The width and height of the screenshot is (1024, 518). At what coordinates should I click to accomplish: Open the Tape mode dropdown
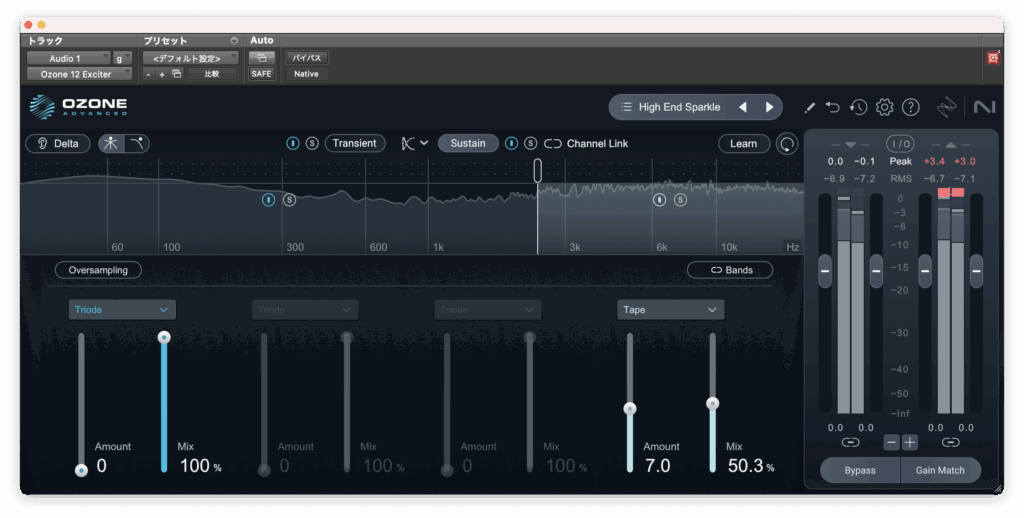tap(670, 310)
